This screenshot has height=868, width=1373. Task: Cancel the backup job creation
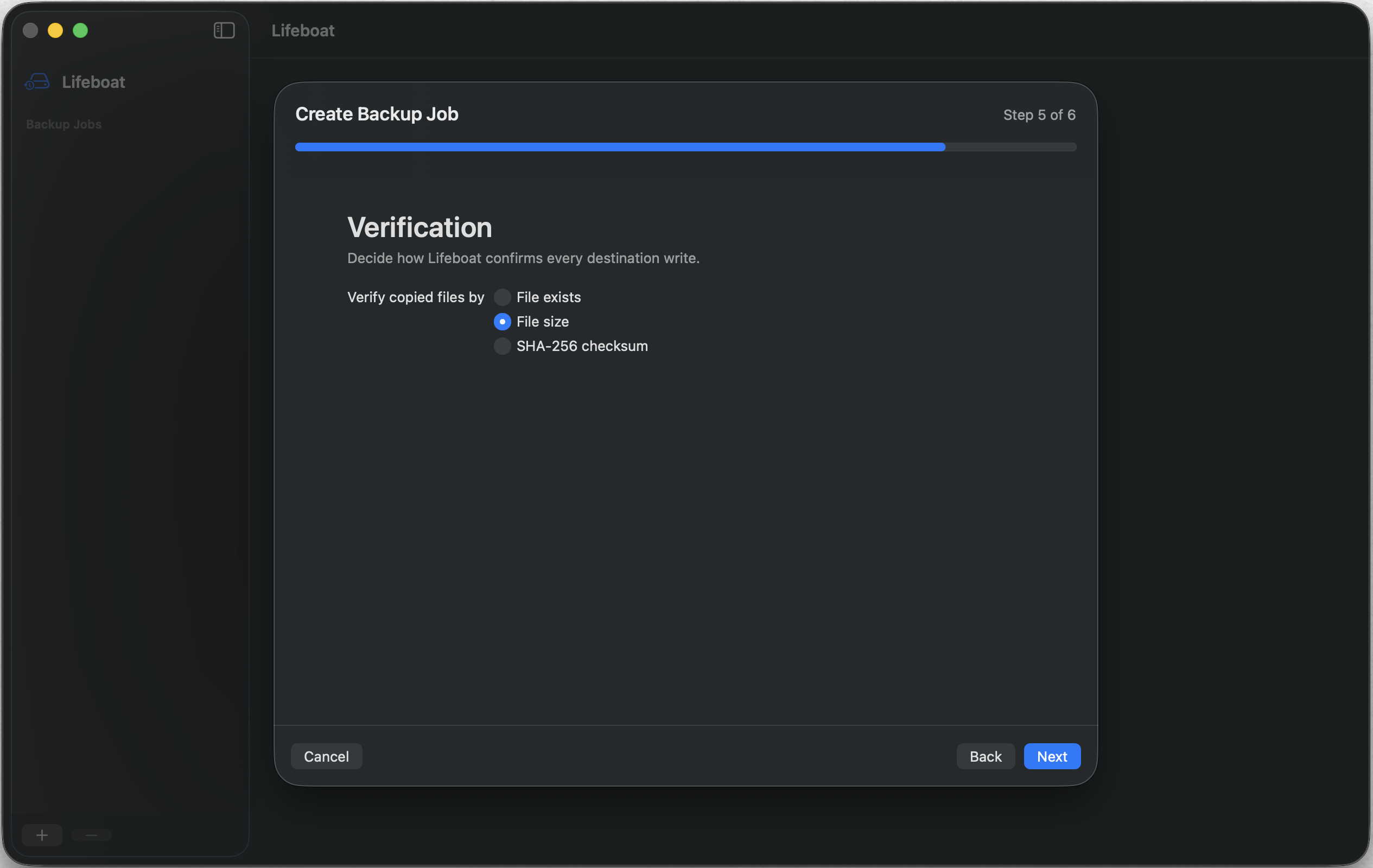[326, 756]
